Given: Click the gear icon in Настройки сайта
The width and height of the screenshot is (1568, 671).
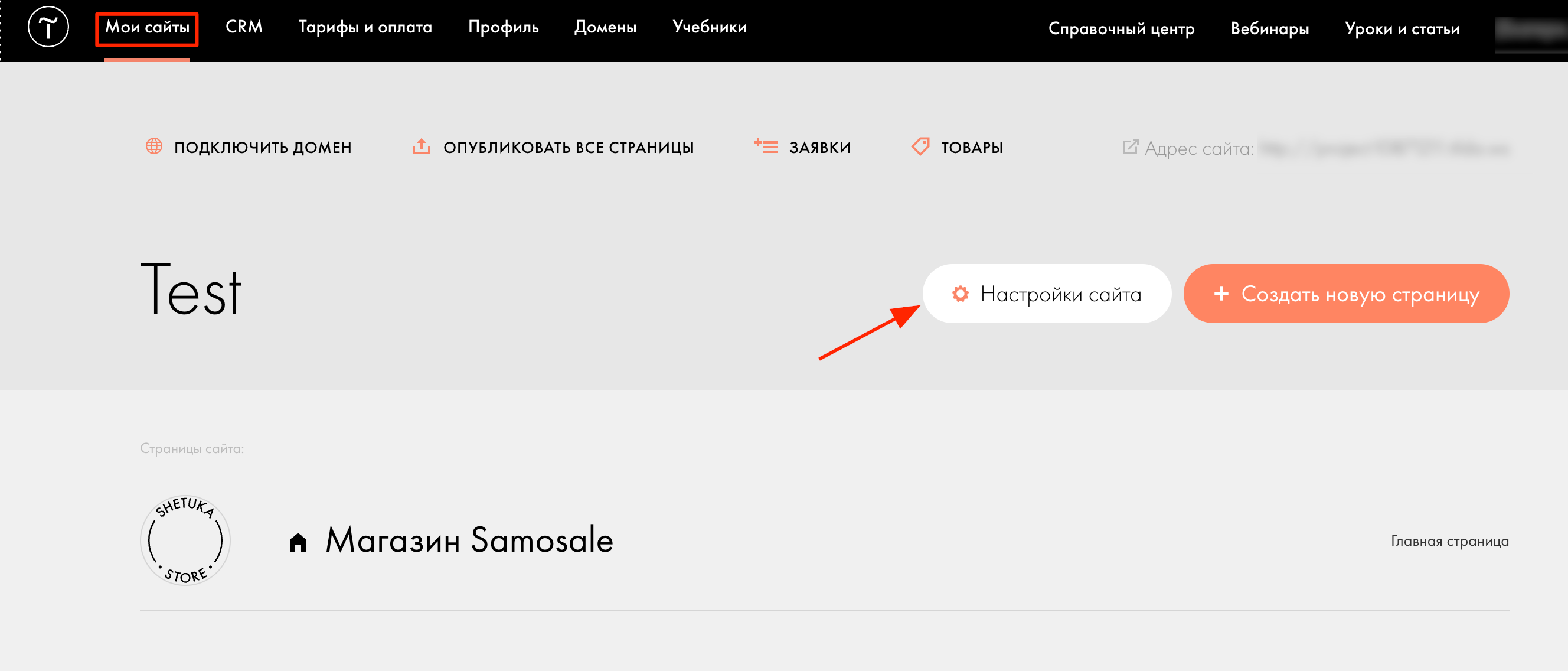Looking at the screenshot, I should 960,294.
